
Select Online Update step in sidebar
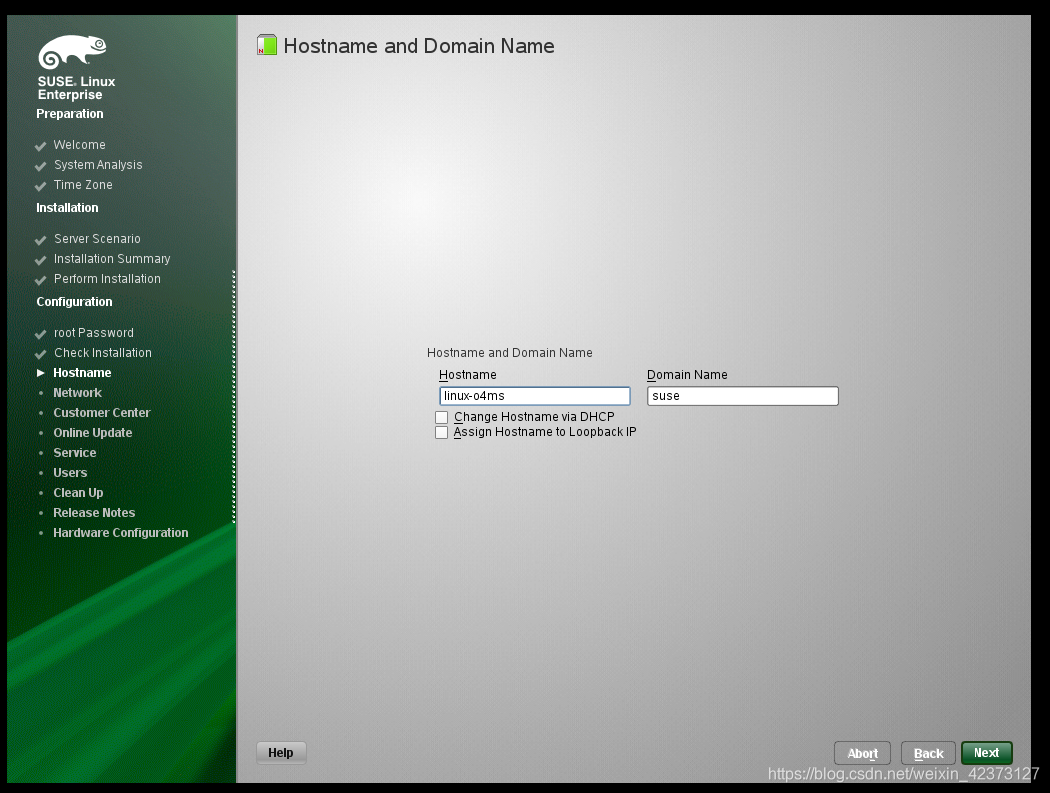pos(93,433)
